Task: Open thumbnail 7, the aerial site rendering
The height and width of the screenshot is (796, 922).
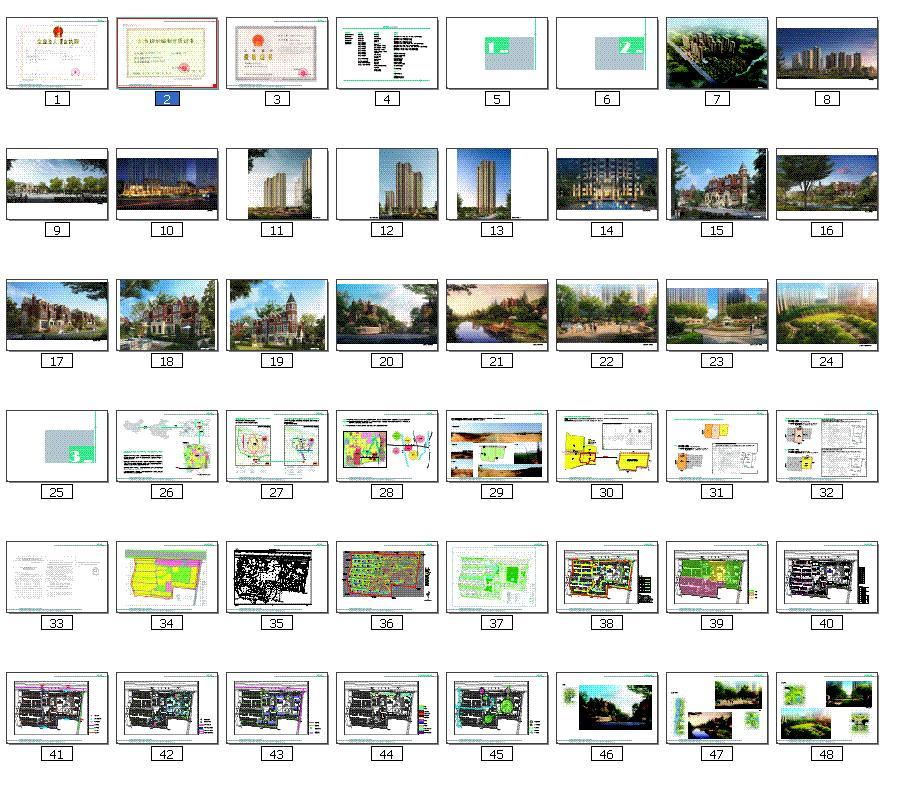Action: (717, 53)
